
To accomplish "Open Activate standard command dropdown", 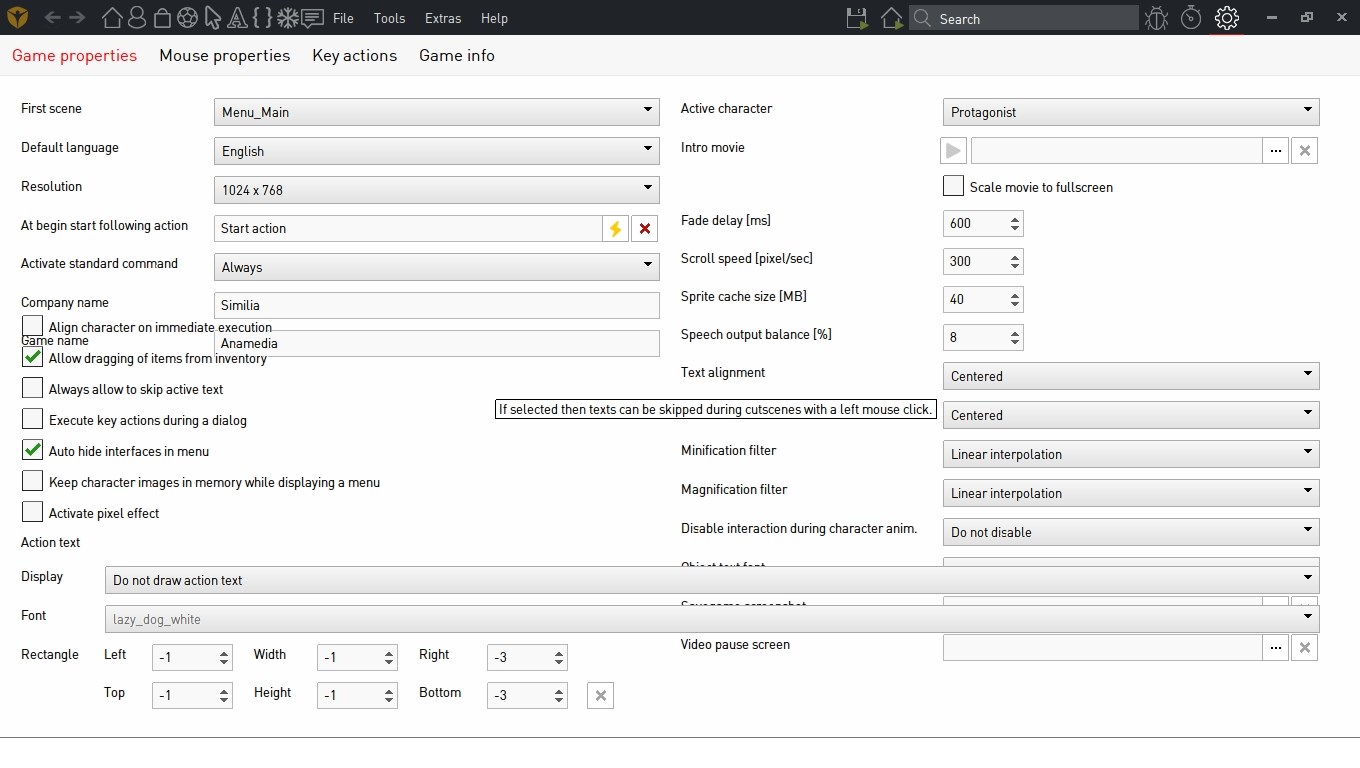I will (437, 267).
